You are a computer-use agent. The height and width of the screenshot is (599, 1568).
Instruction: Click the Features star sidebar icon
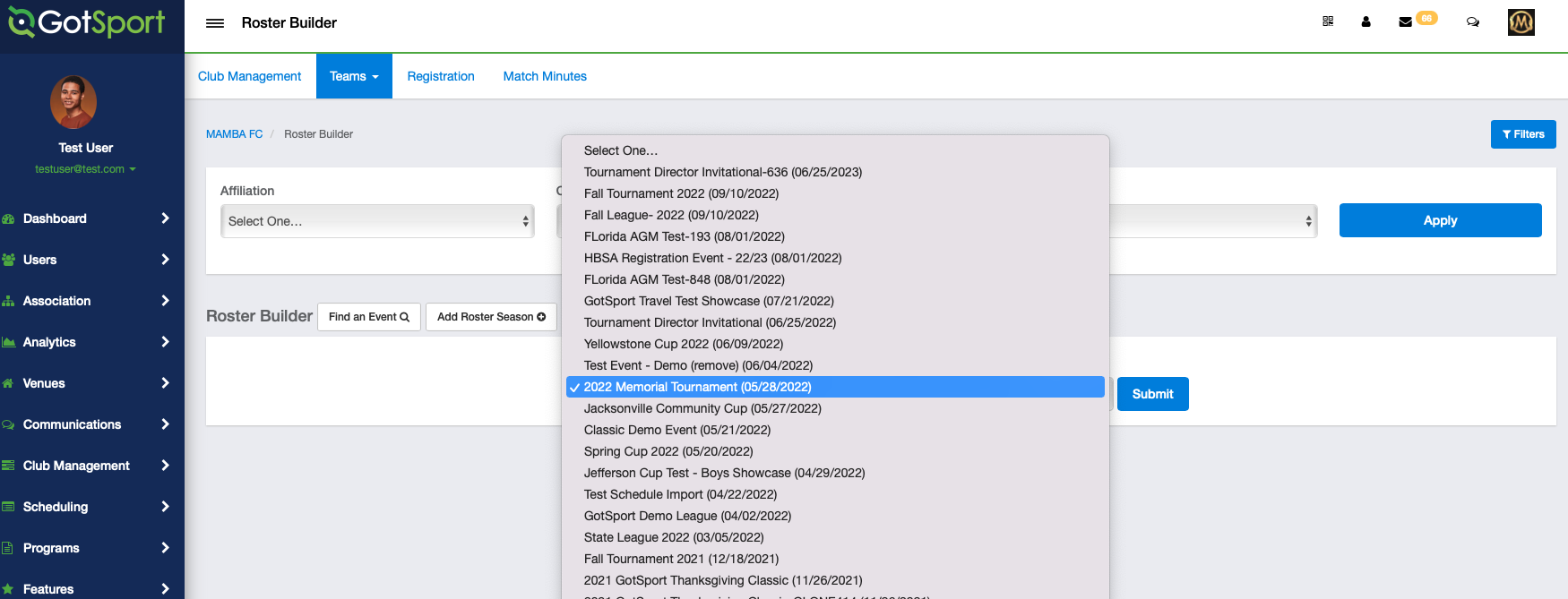tap(8, 589)
